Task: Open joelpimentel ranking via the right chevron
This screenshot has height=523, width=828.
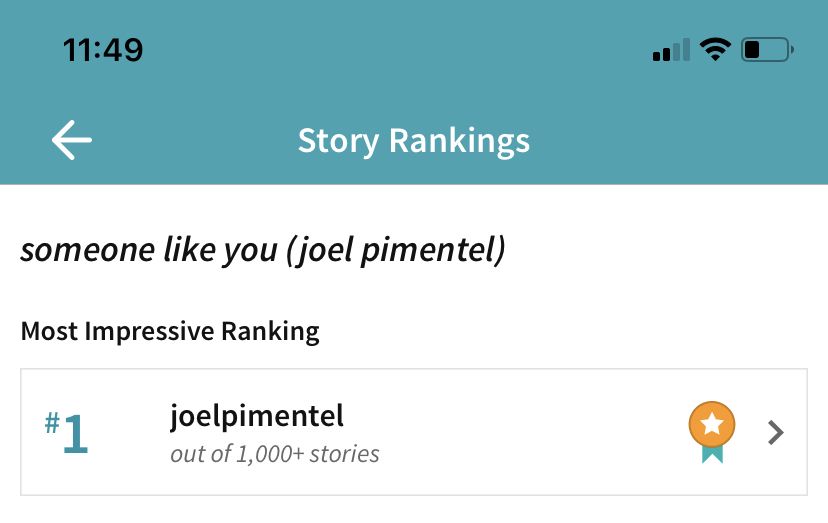Action: (775, 432)
